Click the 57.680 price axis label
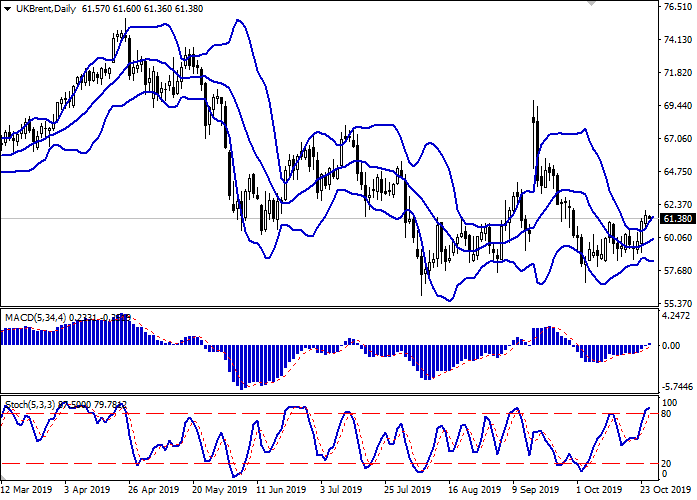 (676, 270)
